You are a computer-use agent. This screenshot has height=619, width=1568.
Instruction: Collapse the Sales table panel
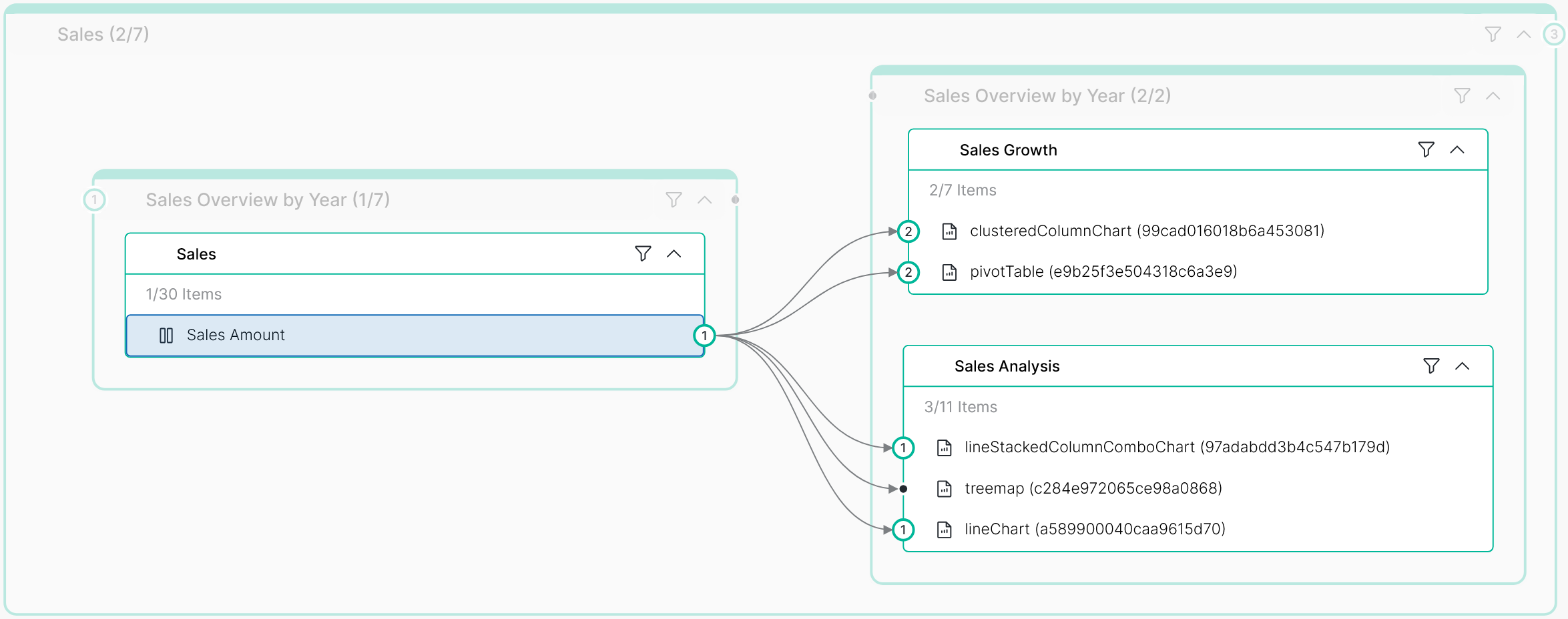click(x=674, y=253)
